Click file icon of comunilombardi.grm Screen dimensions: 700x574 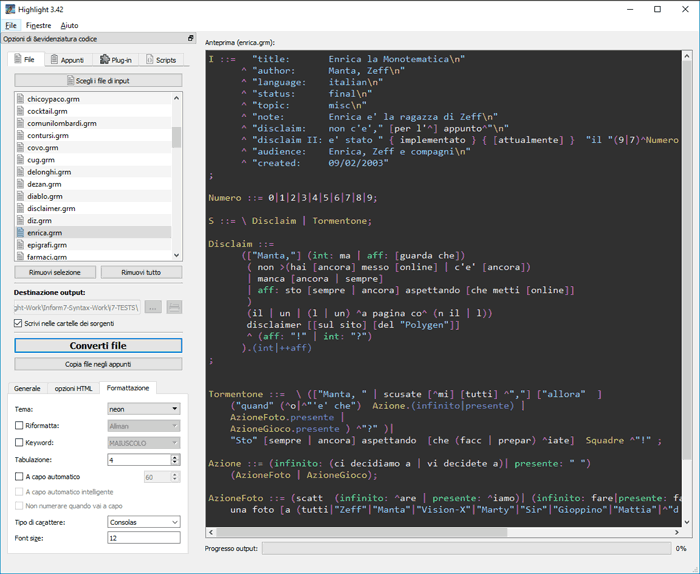click(x=20, y=123)
